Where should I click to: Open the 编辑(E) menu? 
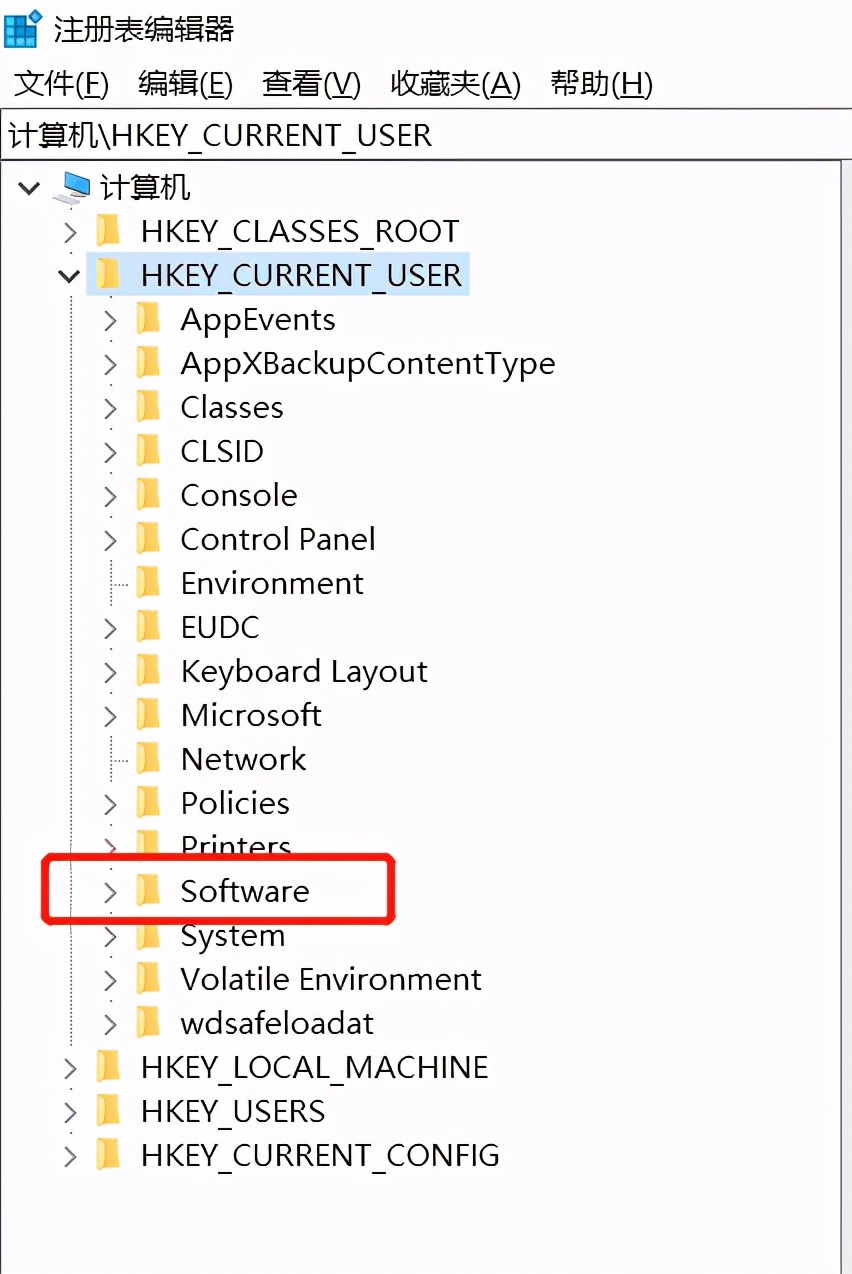pos(184,85)
